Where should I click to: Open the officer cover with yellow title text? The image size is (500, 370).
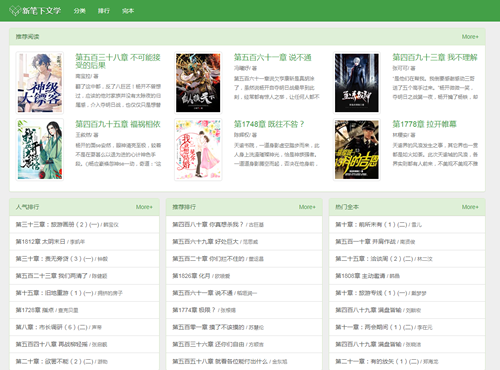(x=357, y=149)
